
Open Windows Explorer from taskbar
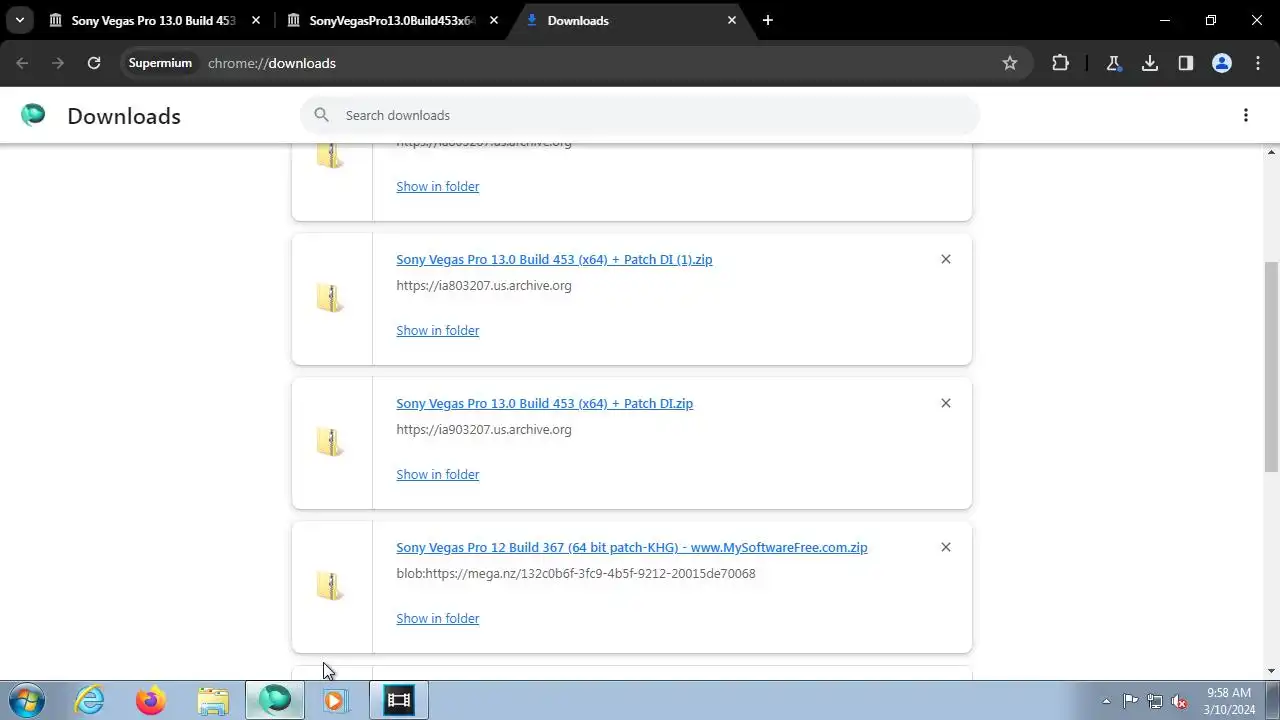213,700
